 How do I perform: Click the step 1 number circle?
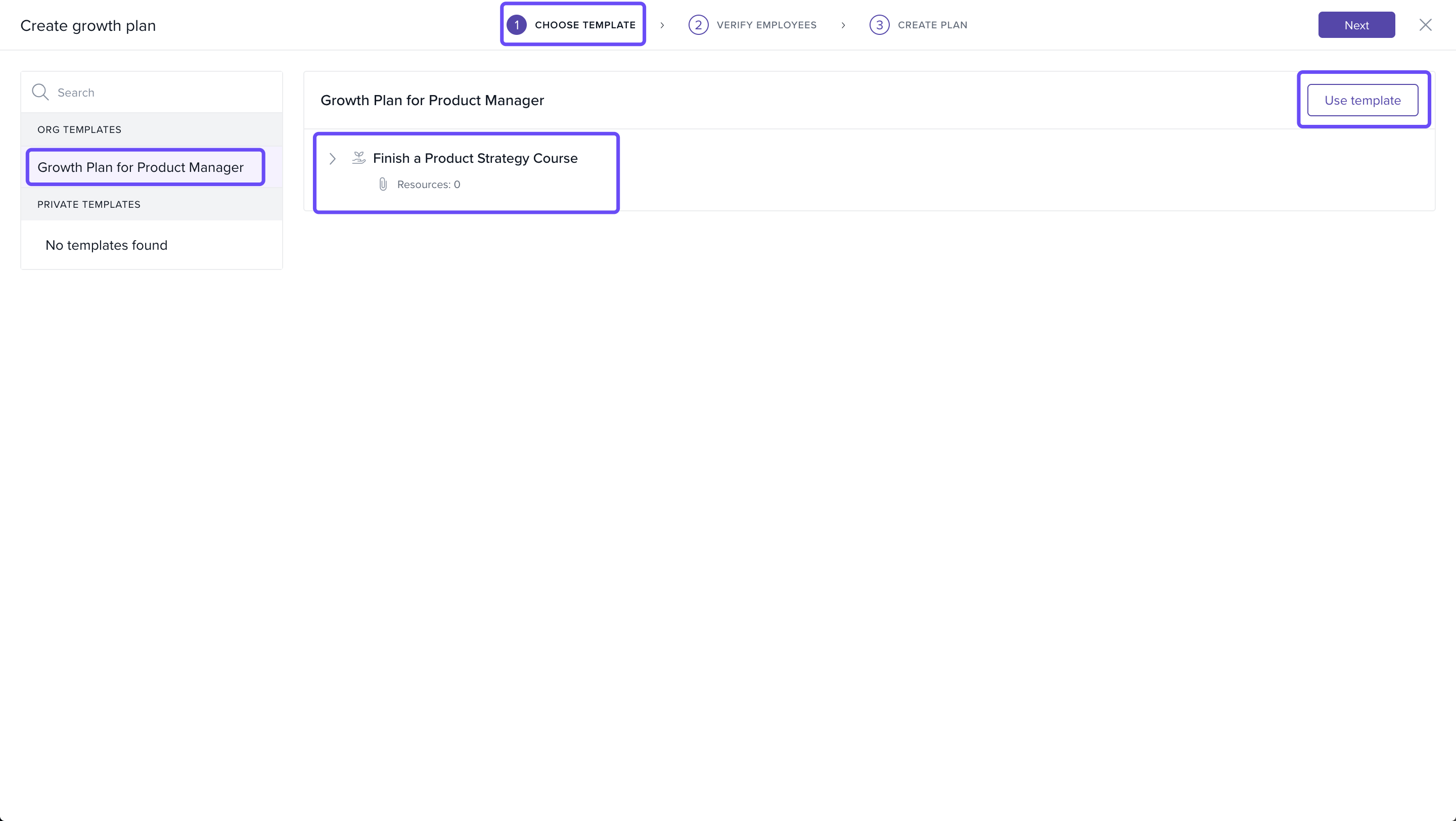[x=516, y=25]
